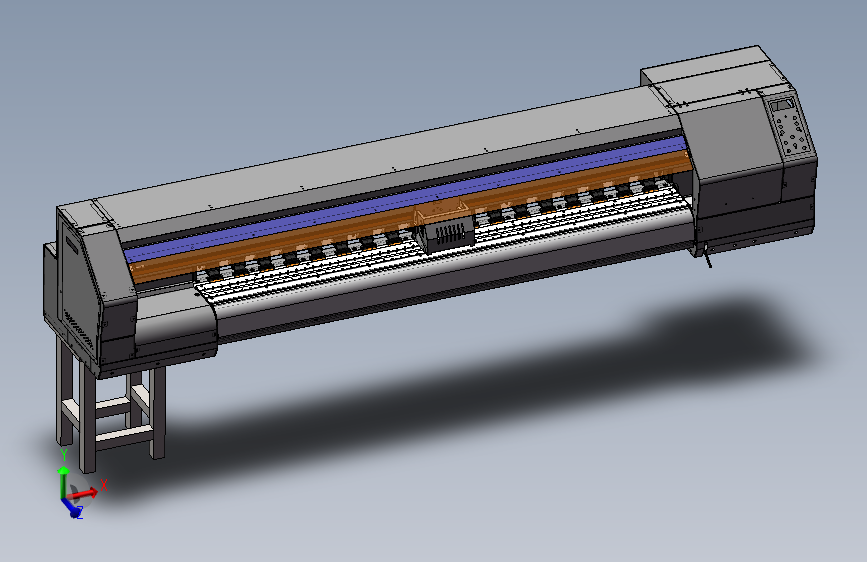Click the blue Z axis arrow of the triad
This screenshot has height=562, width=867.
pyautogui.click(x=71, y=507)
